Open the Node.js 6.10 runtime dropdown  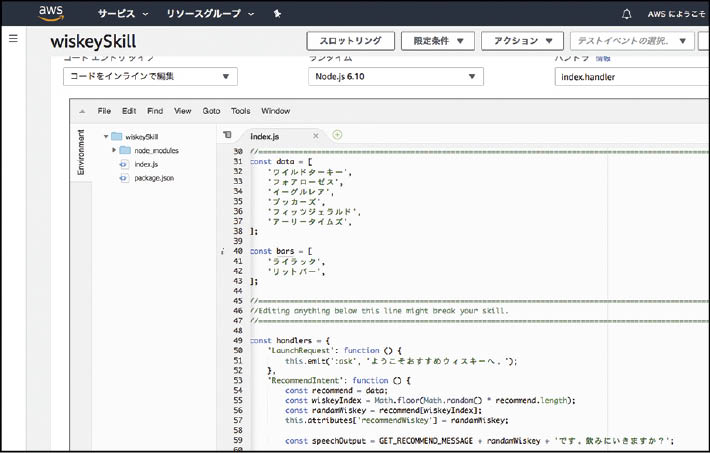coord(396,76)
